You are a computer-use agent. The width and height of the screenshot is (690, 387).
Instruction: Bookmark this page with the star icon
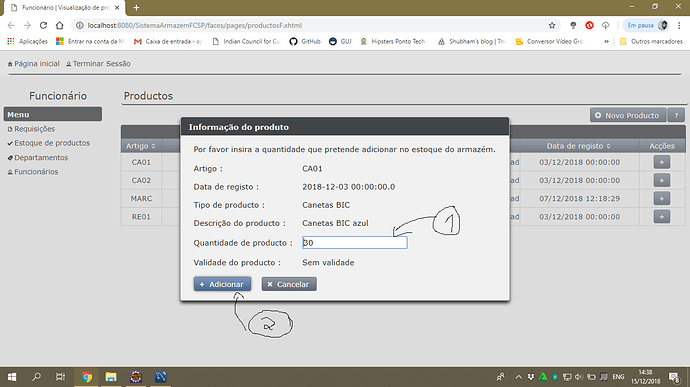552,26
